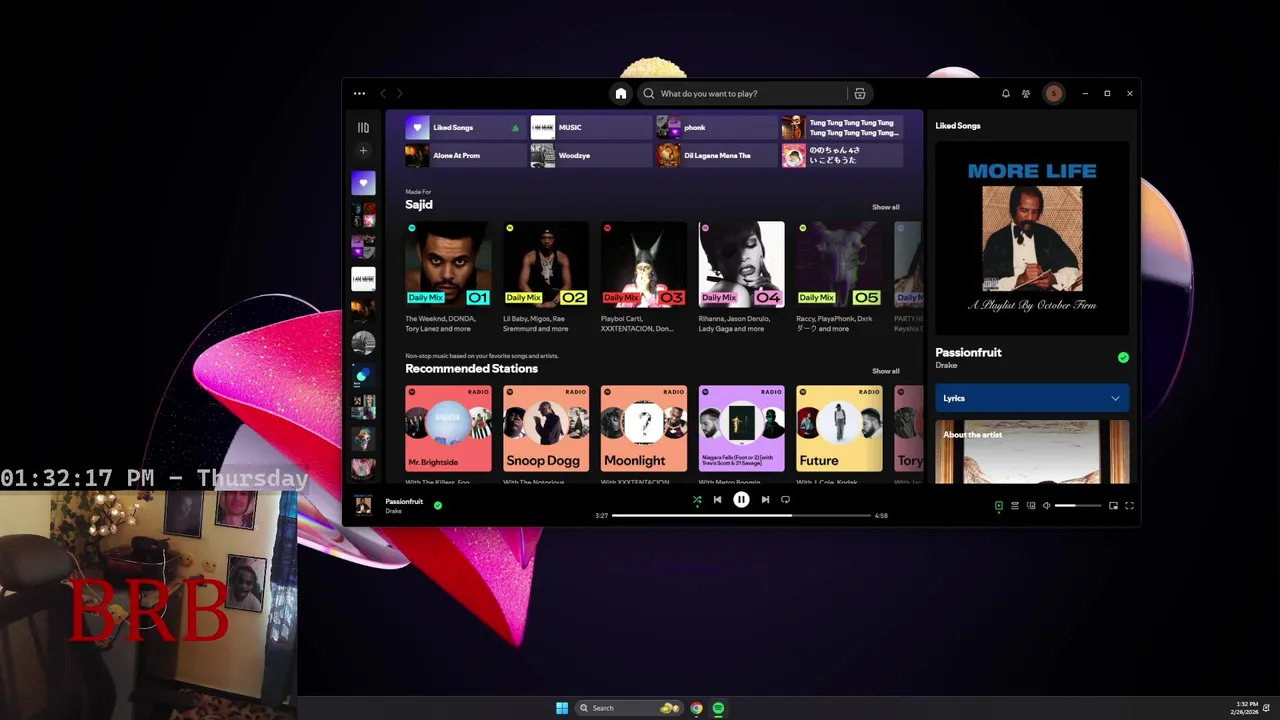Click the now-playing album thumbnail in bottom bar
This screenshot has height=720, width=1280.
coord(364,506)
